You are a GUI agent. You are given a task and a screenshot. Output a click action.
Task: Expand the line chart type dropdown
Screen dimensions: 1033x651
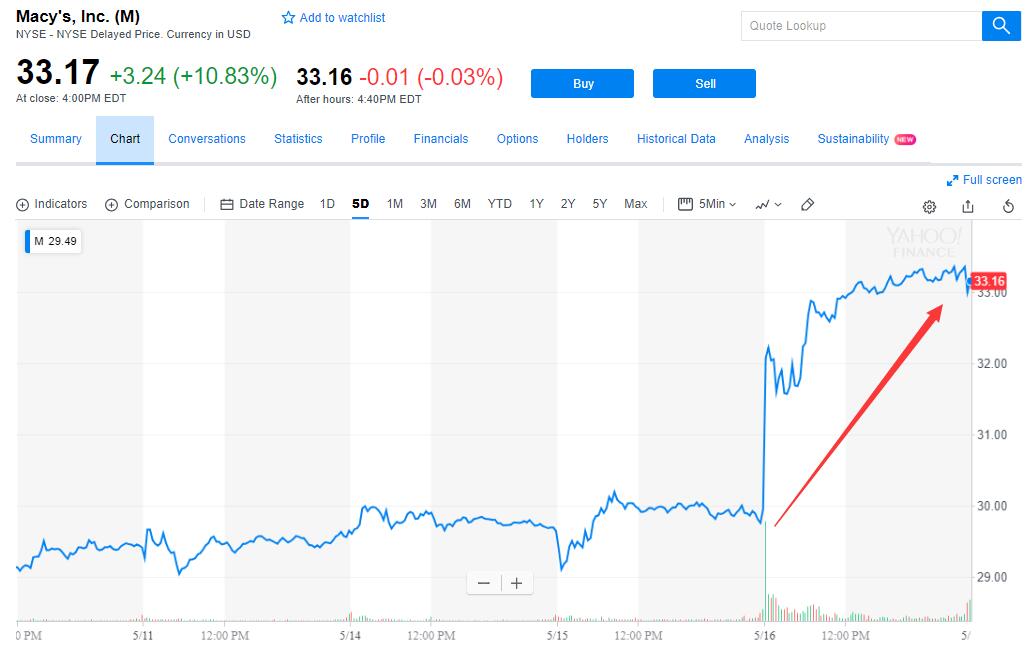coord(768,205)
